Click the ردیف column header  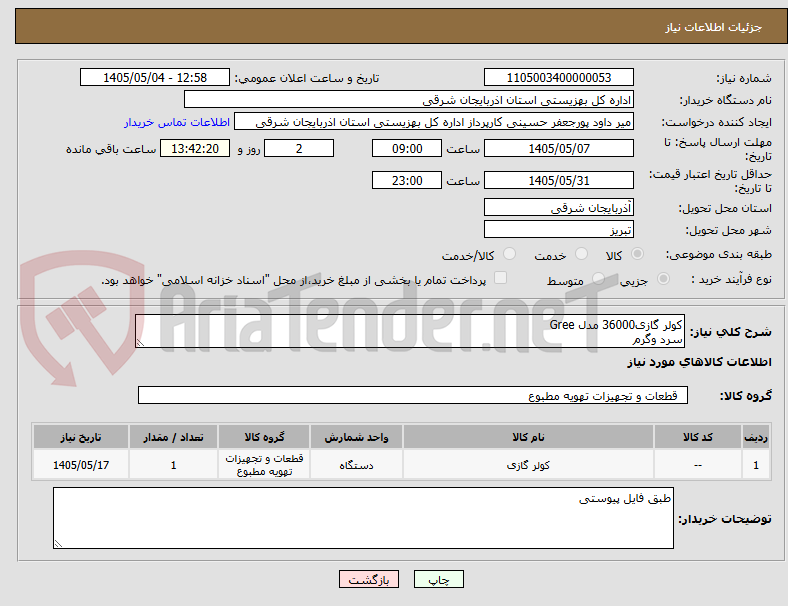pos(756,437)
